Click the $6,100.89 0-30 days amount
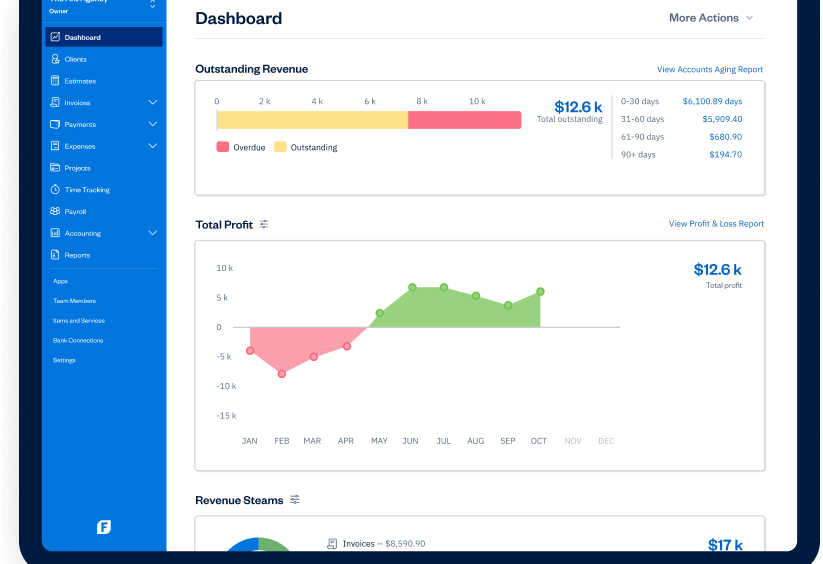The height and width of the screenshot is (564, 823). click(712, 101)
